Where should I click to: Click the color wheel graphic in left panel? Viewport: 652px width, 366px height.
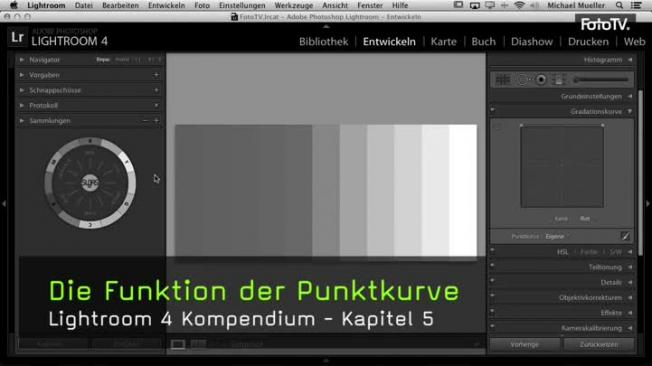90,183
